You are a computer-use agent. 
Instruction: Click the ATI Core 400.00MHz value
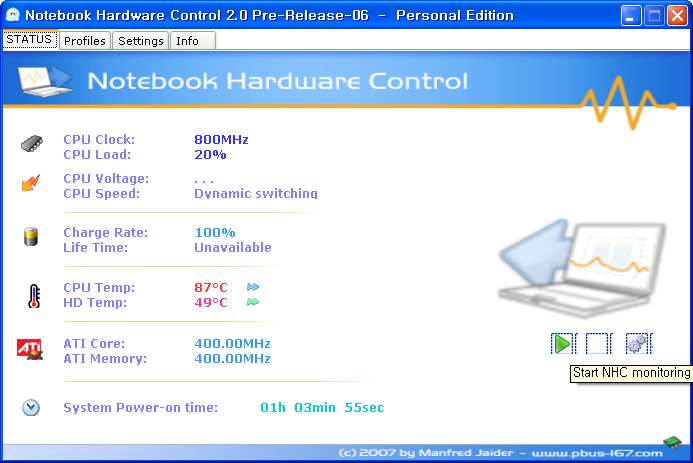tap(232, 344)
